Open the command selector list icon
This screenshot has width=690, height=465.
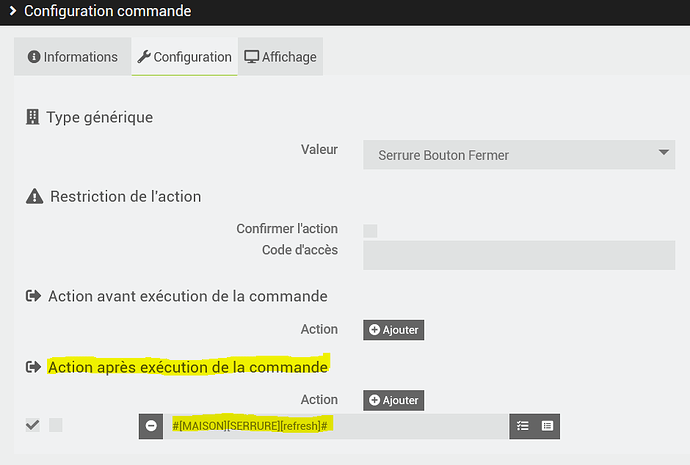pos(547,426)
